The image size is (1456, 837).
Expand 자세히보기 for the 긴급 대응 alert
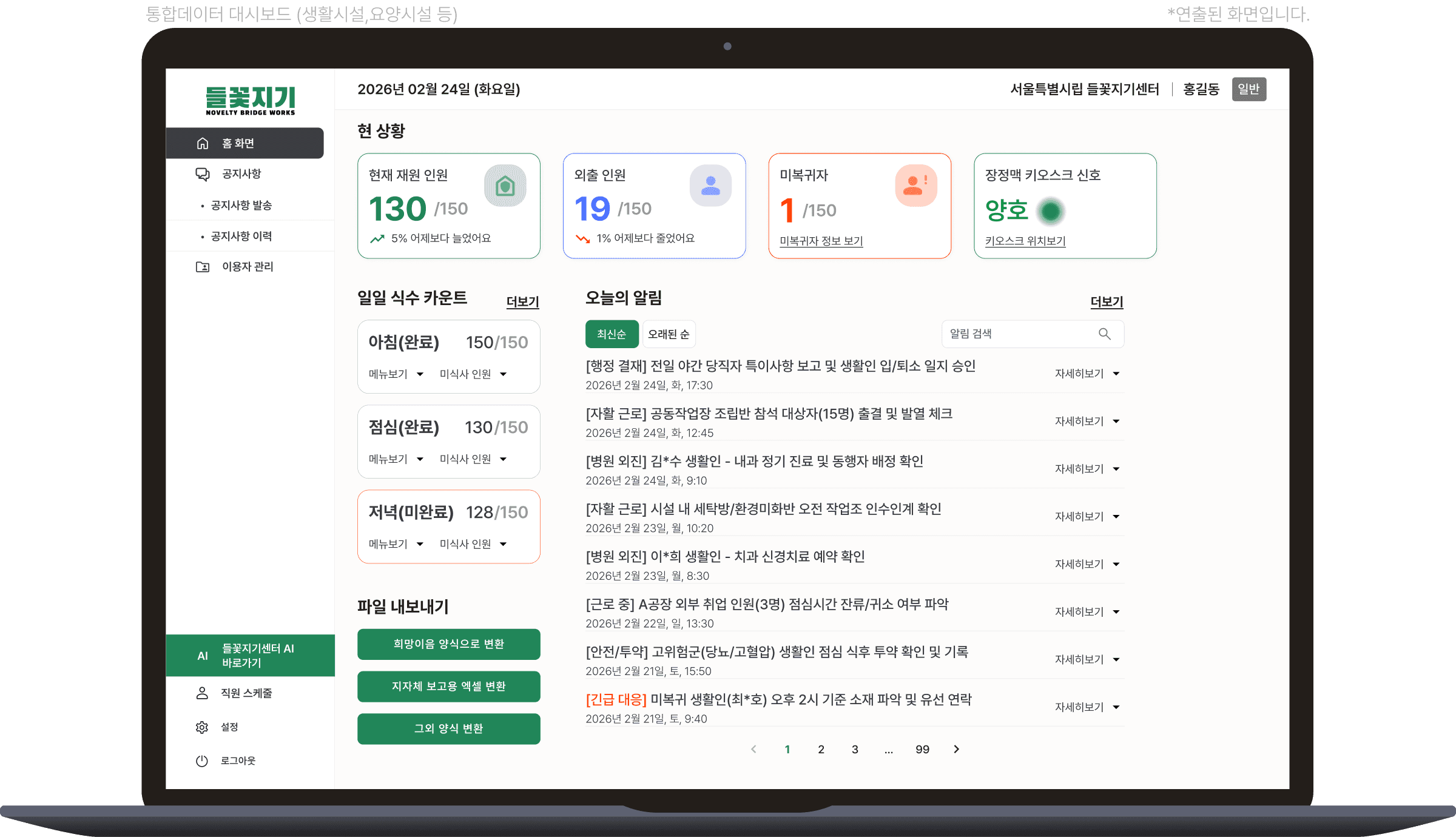1087,707
